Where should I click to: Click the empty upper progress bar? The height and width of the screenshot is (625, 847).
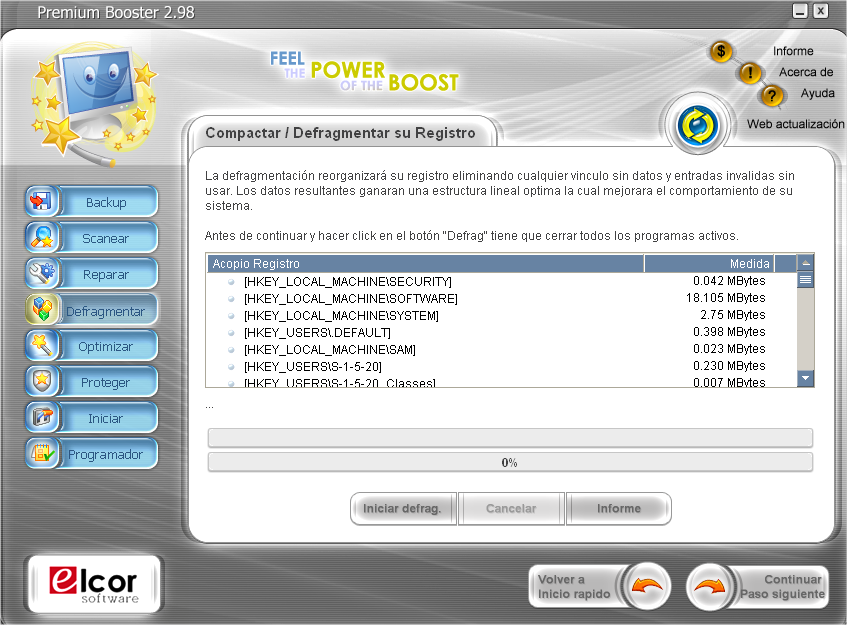click(510, 438)
